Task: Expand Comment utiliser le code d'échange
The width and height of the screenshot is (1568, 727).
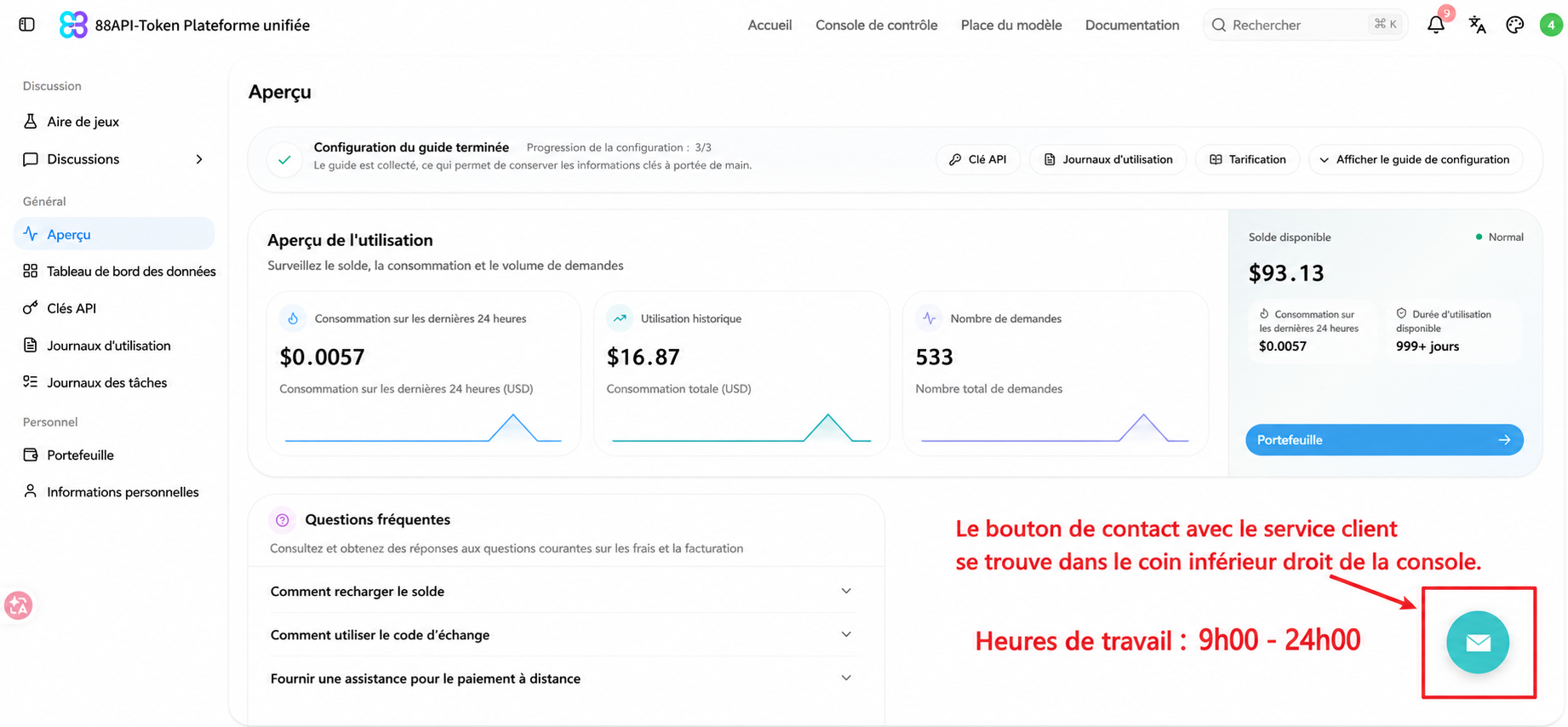Action: 562,634
